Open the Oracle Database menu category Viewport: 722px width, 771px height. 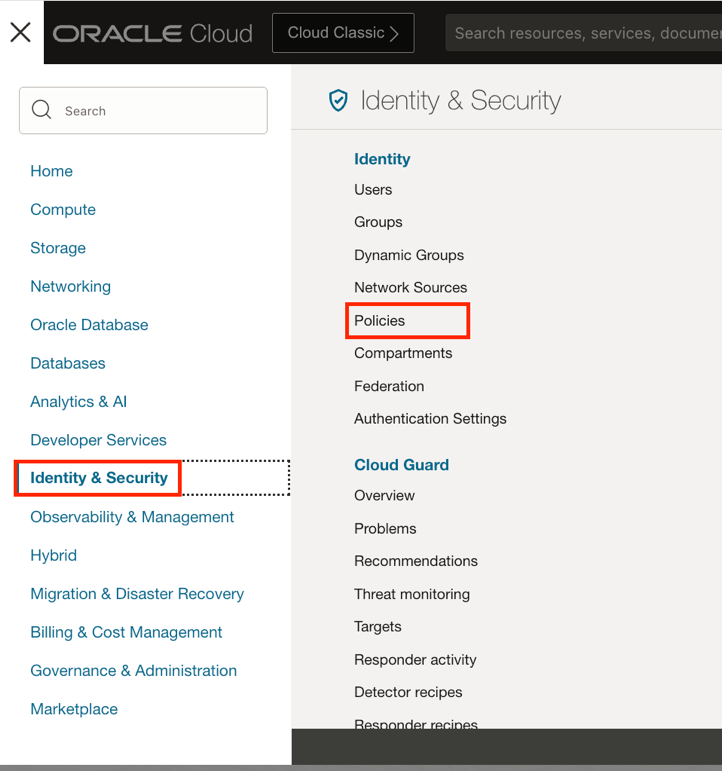[x=89, y=325]
